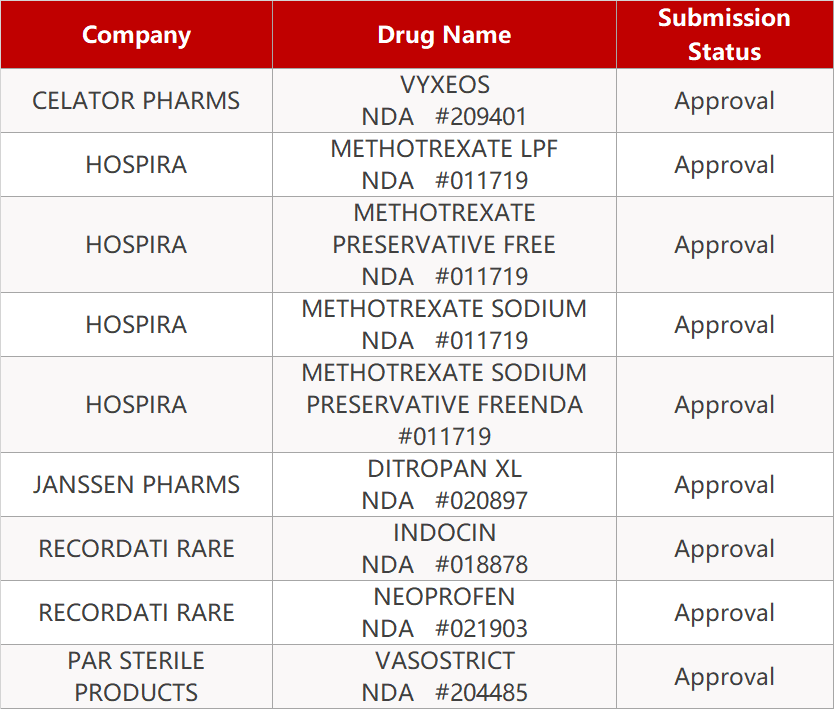Select the NEOPROFEN NDA #021903 cell
Image resolution: width=834 pixels, height=709 pixels.
pos(444,613)
